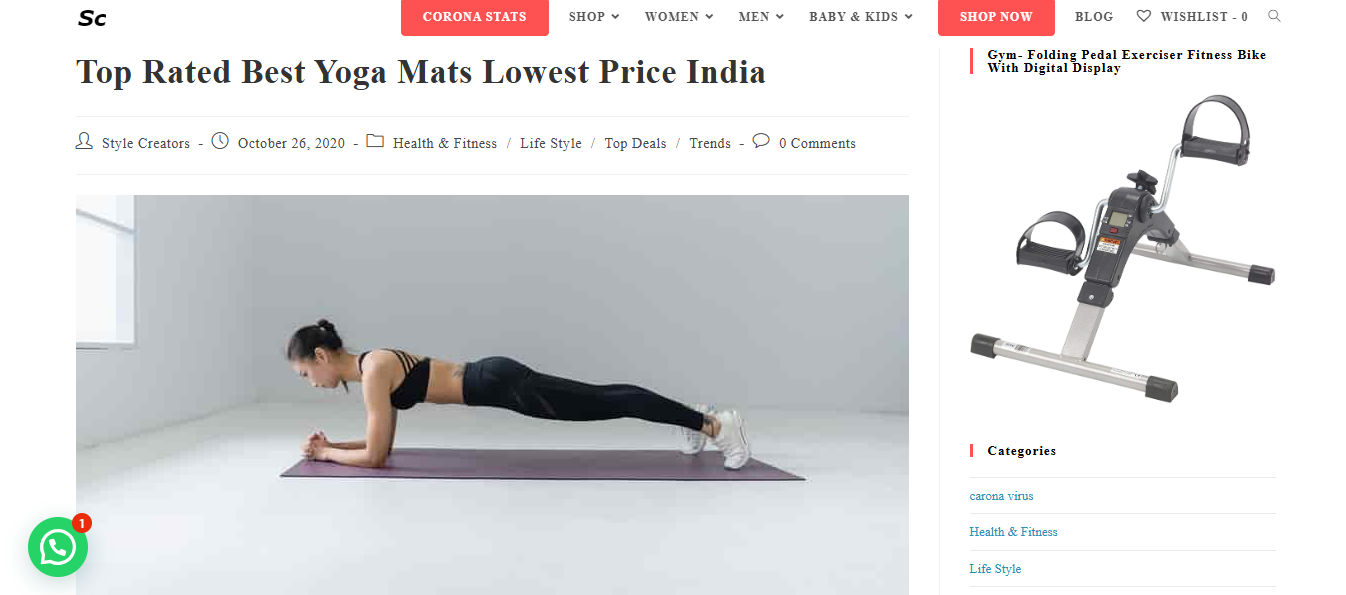Click the CORONA STATS button
Screen dimensions: 1346x595
pyautogui.click(x=475, y=17)
